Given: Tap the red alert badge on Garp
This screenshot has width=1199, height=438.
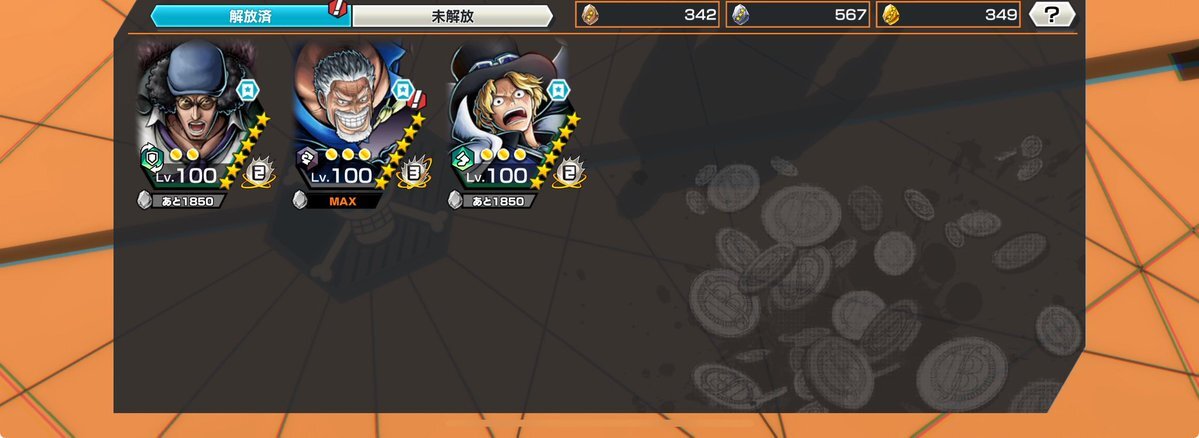Looking at the screenshot, I should coord(417,99).
